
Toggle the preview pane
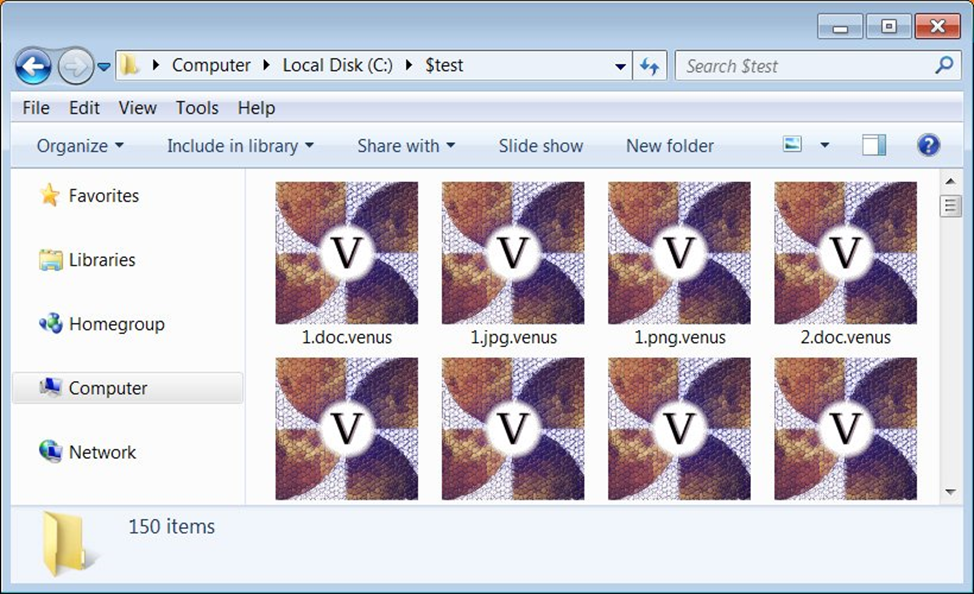tap(874, 145)
